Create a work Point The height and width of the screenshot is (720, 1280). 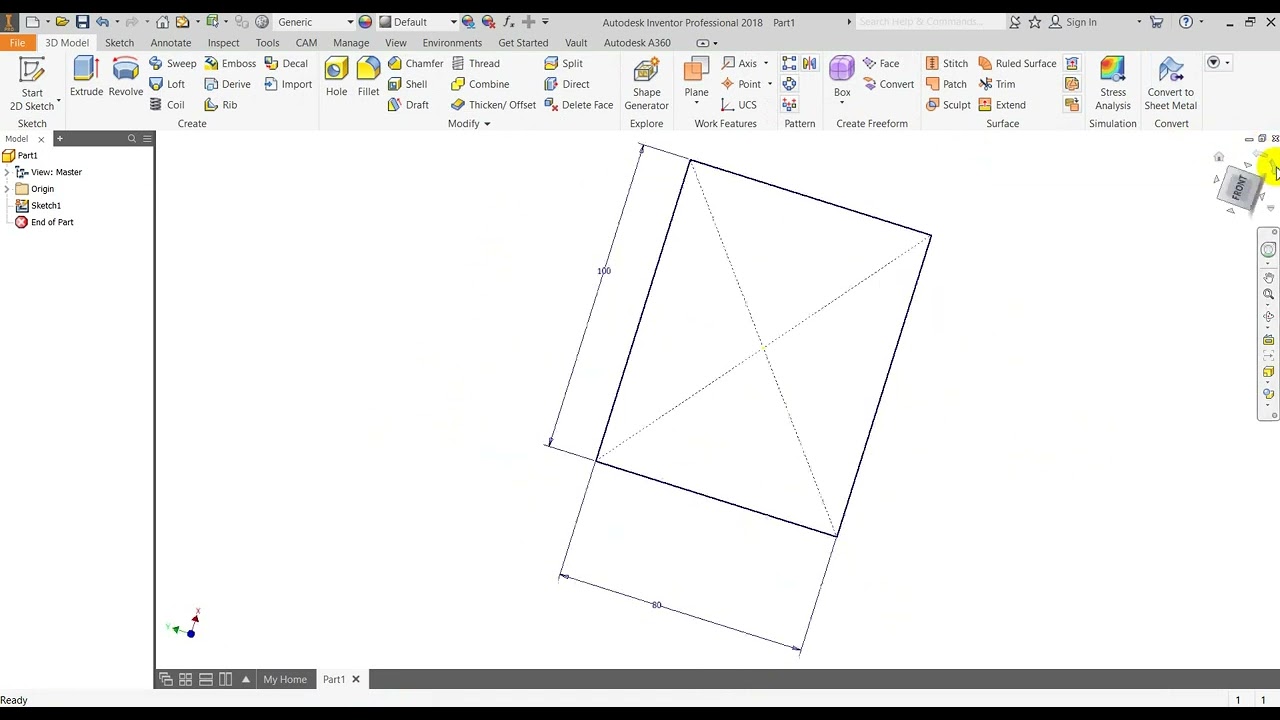point(741,84)
